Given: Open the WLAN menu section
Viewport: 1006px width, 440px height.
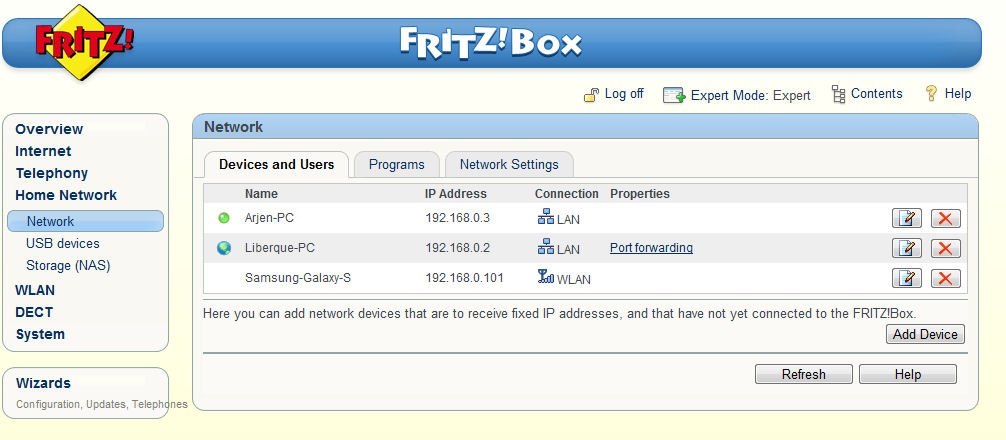Looking at the screenshot, I should [x=35, y=290].
